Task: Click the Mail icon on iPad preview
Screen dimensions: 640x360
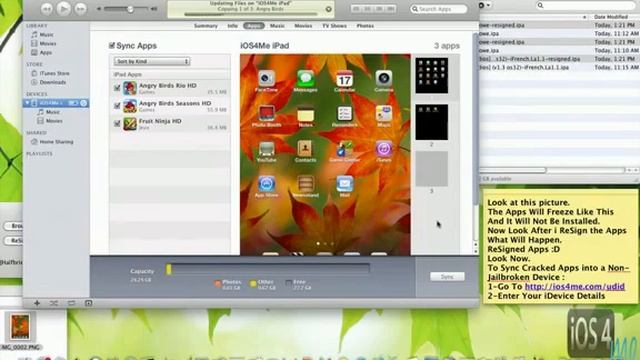Action: 345,184
